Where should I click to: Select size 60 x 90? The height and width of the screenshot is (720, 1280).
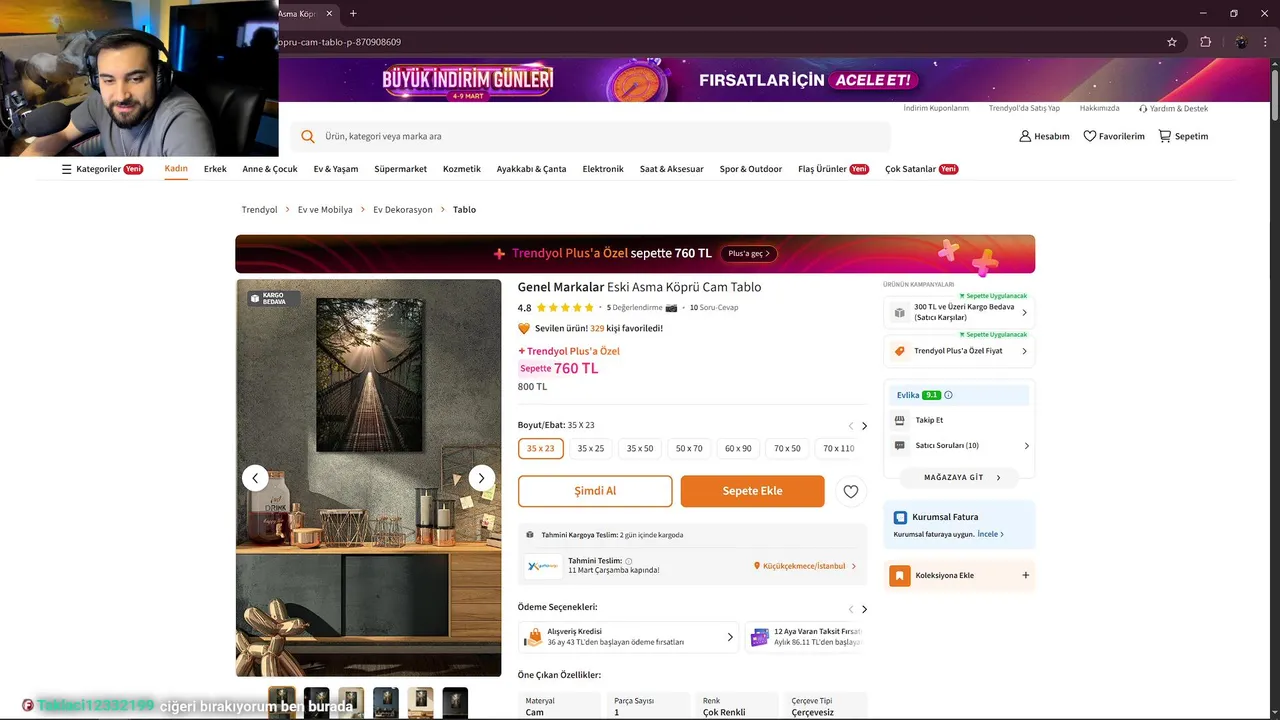point(738,449)
